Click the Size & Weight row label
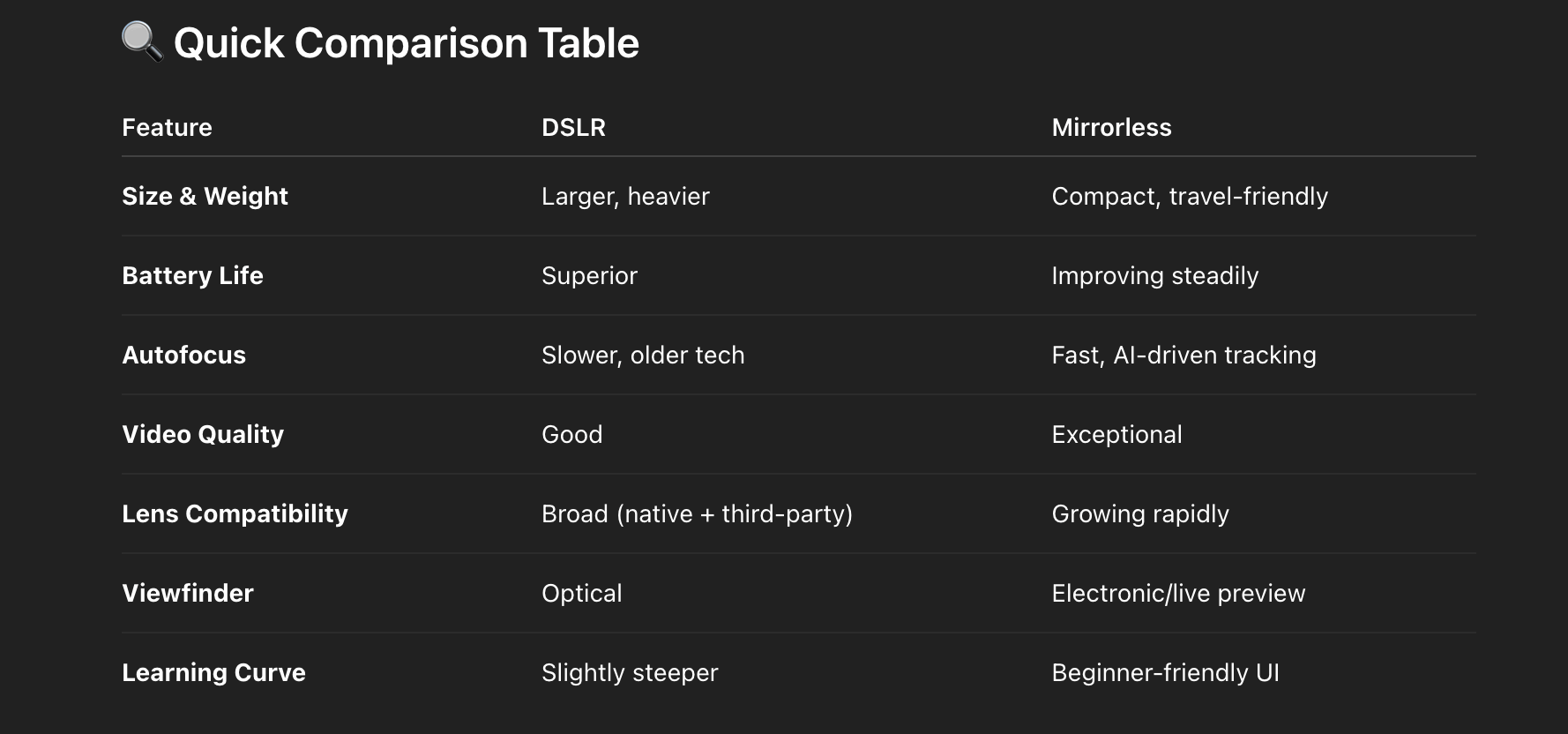This screenshot has width=1568, height=734. [205, 196]
